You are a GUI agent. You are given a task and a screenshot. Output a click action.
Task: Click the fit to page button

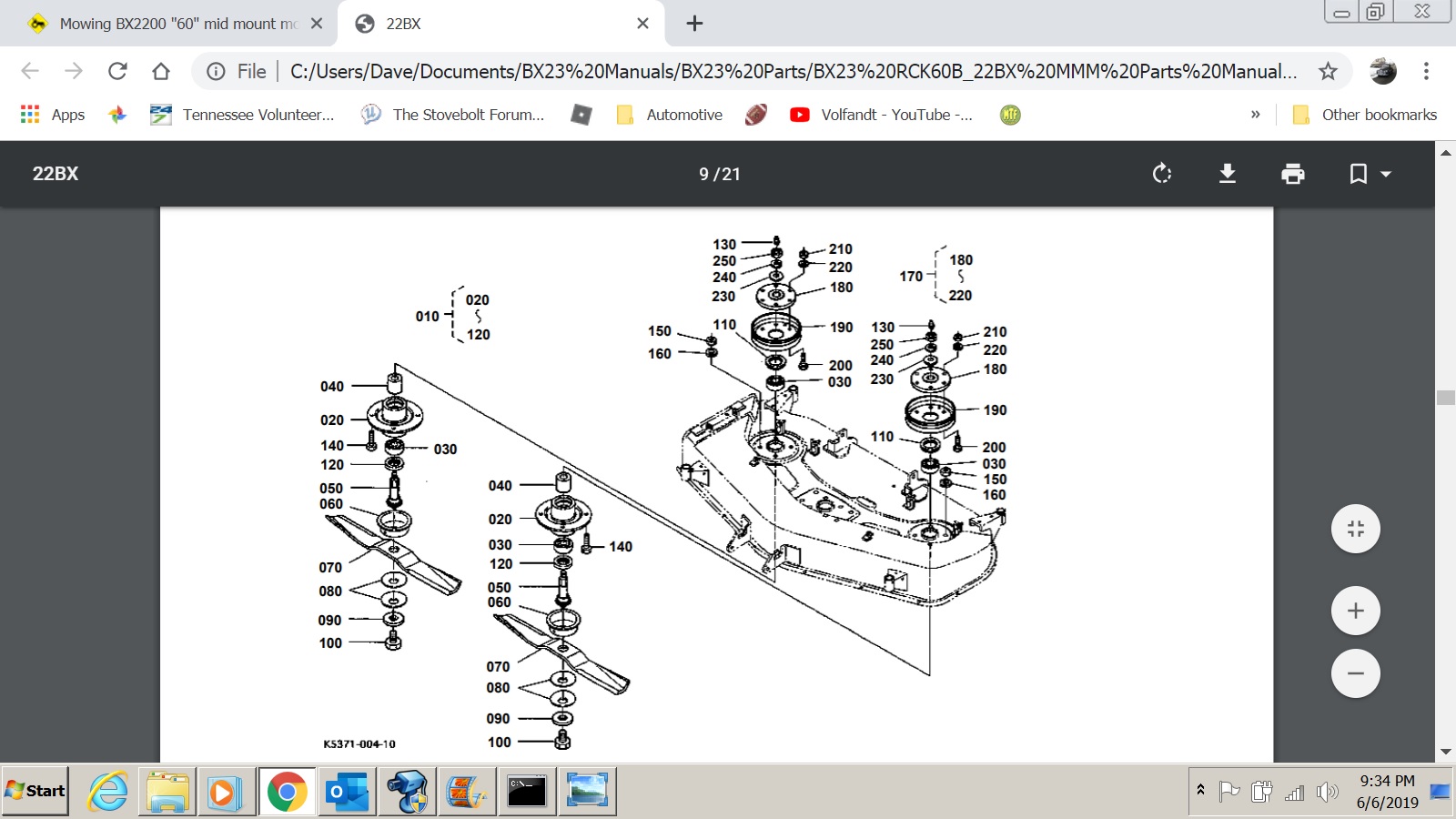pyautogui.click(x=1355, y=529)
